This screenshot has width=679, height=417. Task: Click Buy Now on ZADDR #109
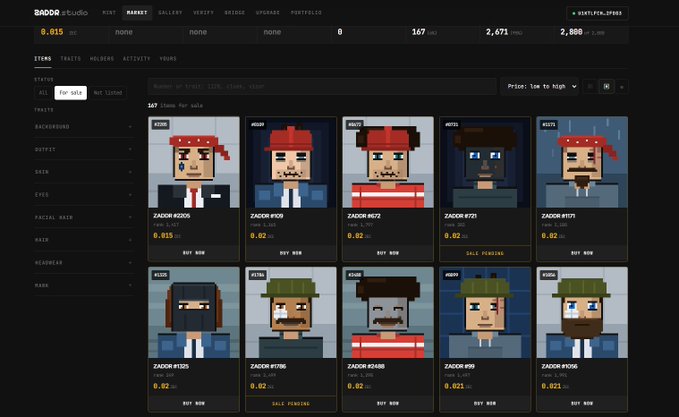point(291,253)
